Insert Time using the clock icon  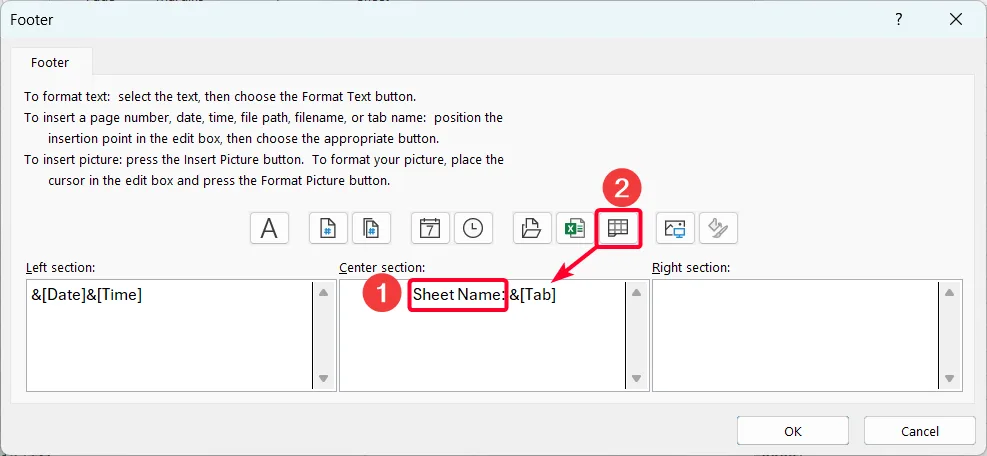point(473,228)
